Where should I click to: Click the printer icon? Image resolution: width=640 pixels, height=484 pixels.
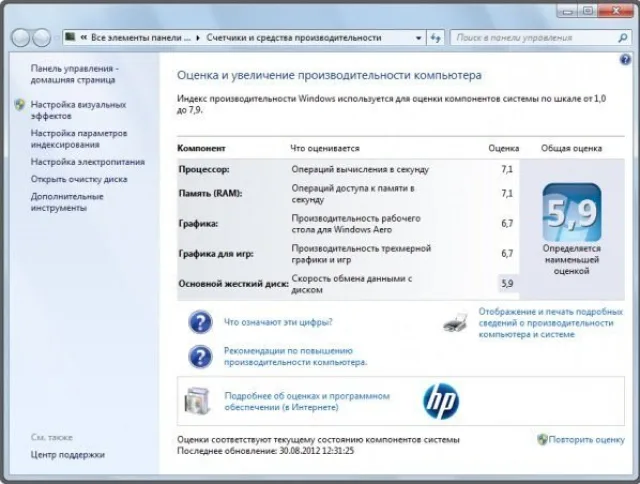(456, 322)
